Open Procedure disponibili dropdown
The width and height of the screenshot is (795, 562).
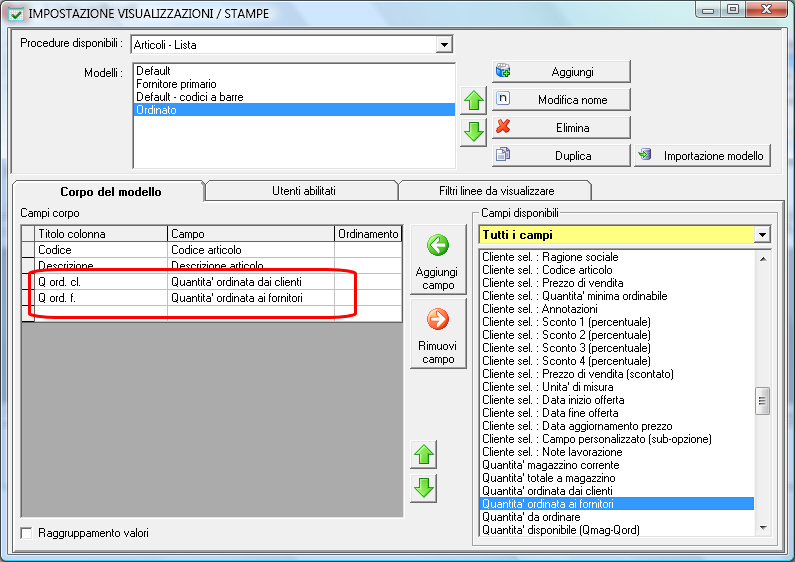coord(444,45)
